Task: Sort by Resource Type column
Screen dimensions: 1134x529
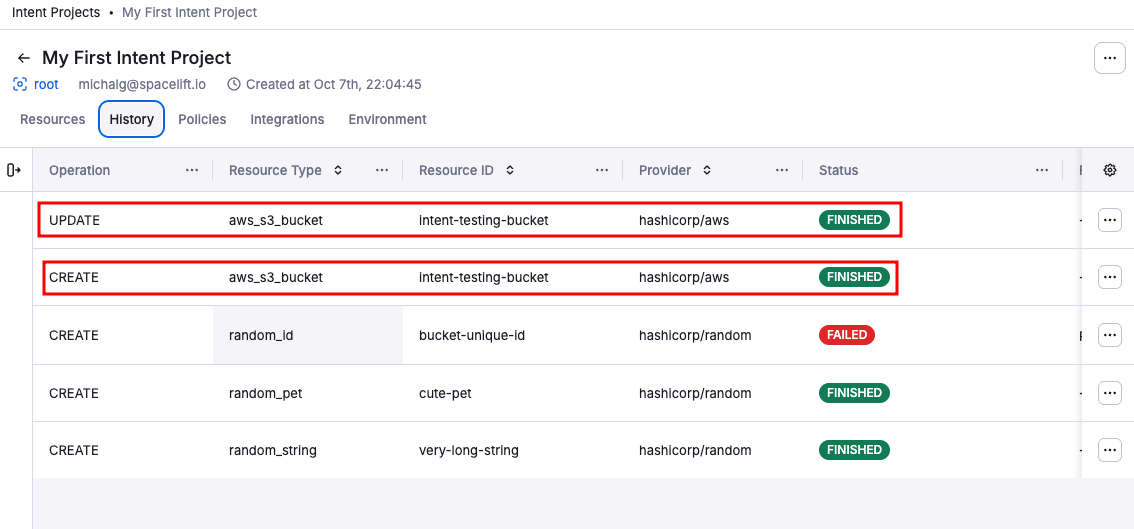Action: [x=338, y=170]
